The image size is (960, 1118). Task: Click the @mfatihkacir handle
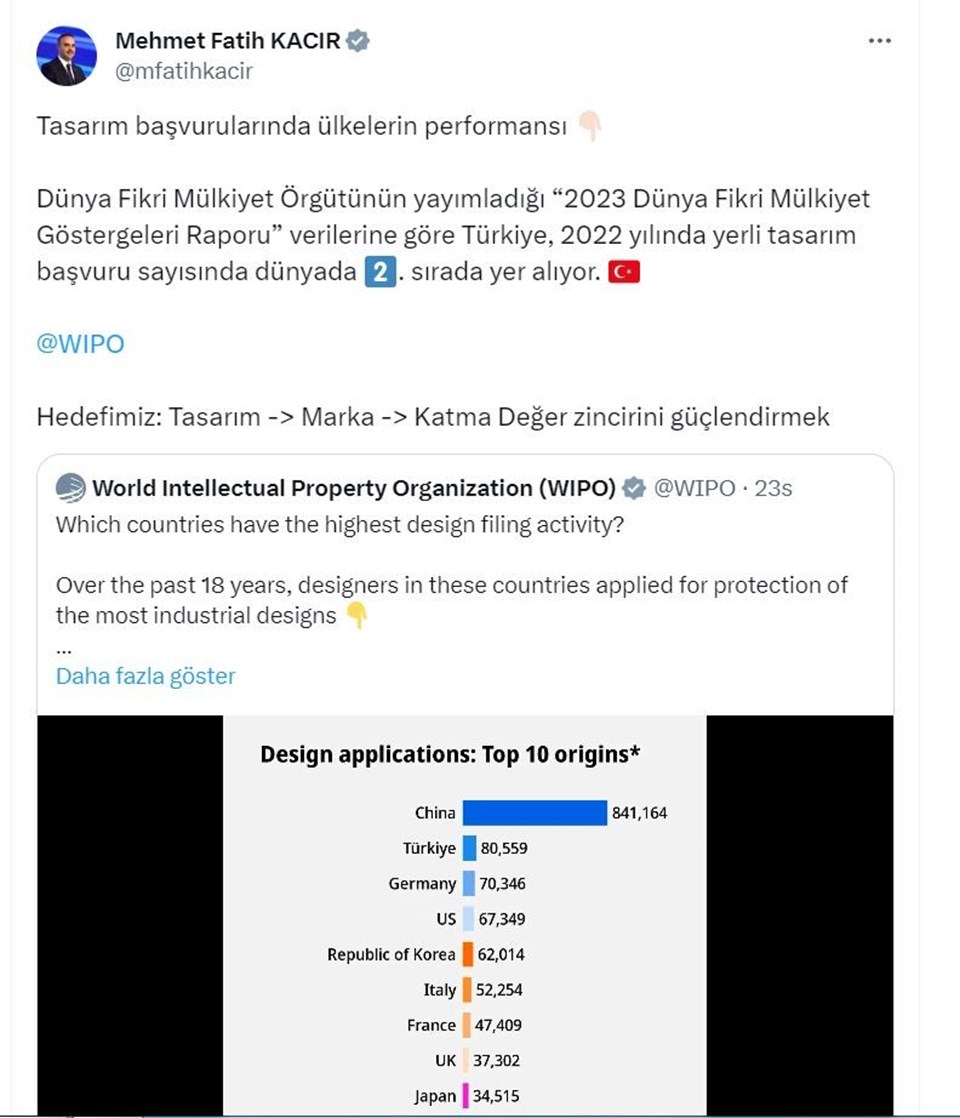(184, 71)
